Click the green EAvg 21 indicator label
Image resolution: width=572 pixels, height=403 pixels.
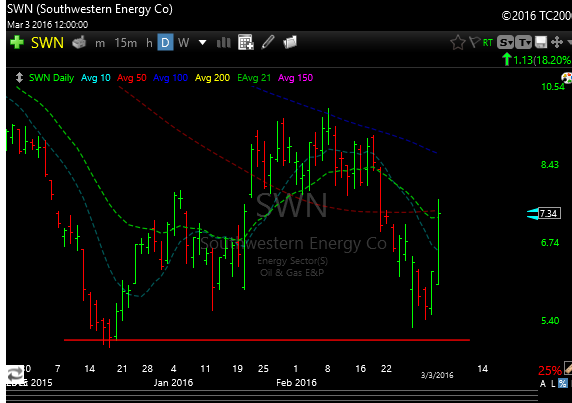254,78
